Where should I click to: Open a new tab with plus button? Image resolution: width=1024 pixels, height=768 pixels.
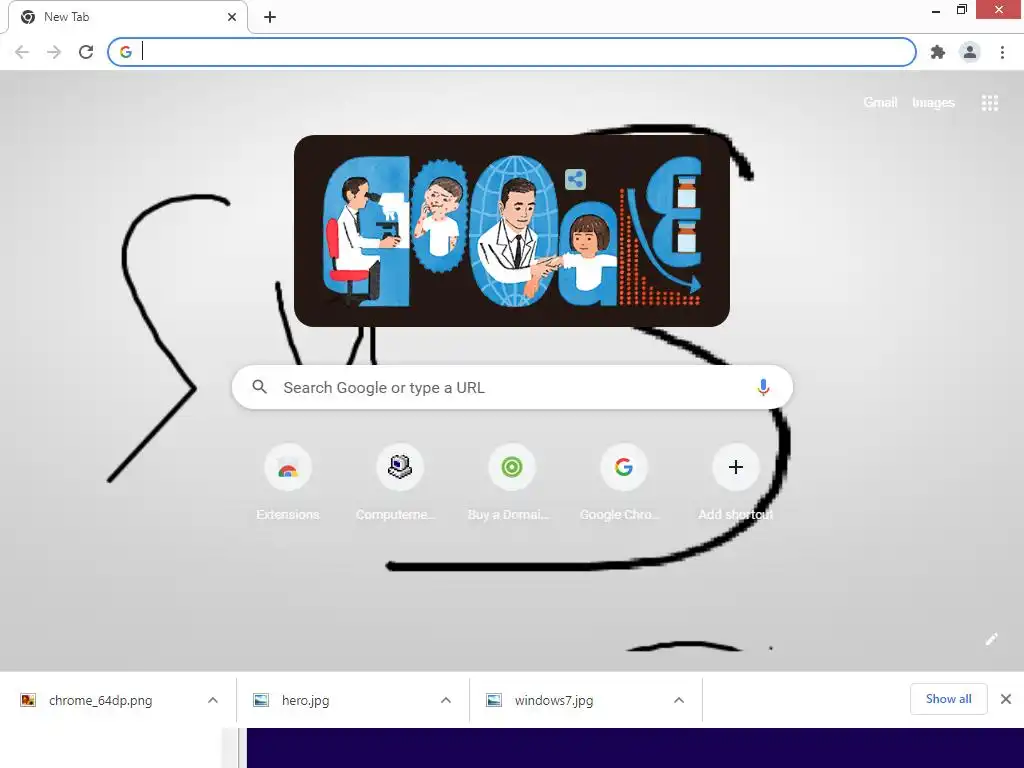[270, 17]
